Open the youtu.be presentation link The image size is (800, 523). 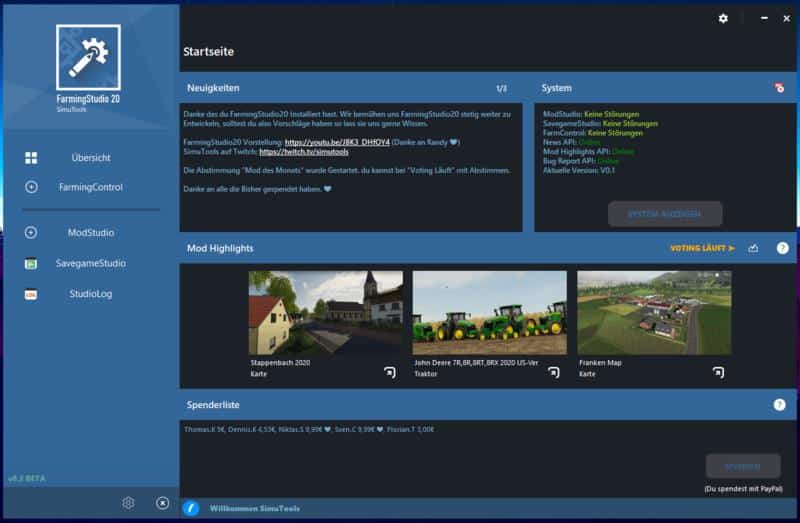coord(335,142)
